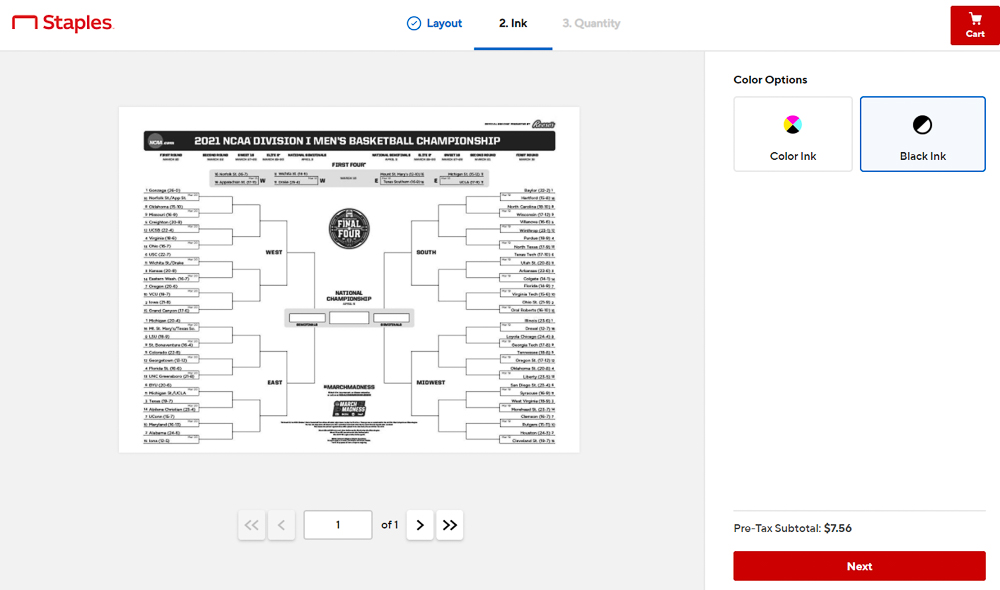Click the red Next button
1000x590 pixels.
(x=859, y=566)
